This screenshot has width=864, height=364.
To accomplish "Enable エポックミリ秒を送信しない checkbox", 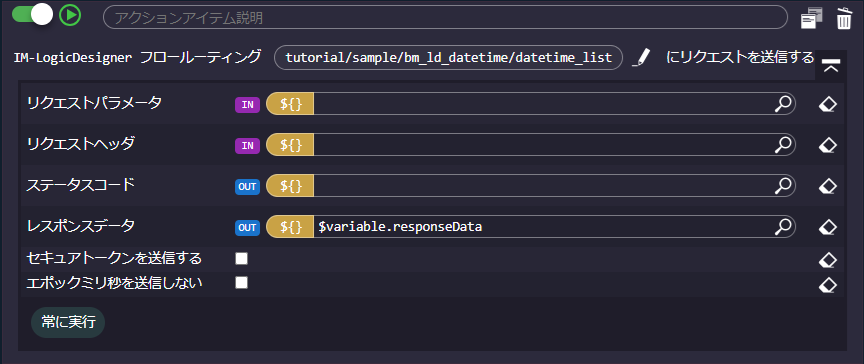I will point(241,282).
